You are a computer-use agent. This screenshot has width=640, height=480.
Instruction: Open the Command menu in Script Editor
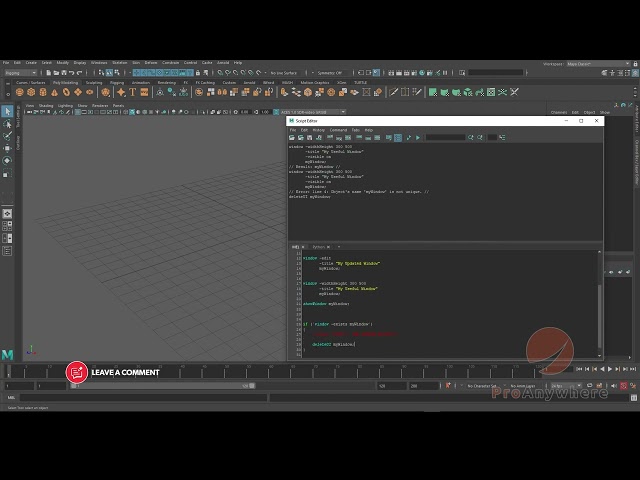click(338, 130)
